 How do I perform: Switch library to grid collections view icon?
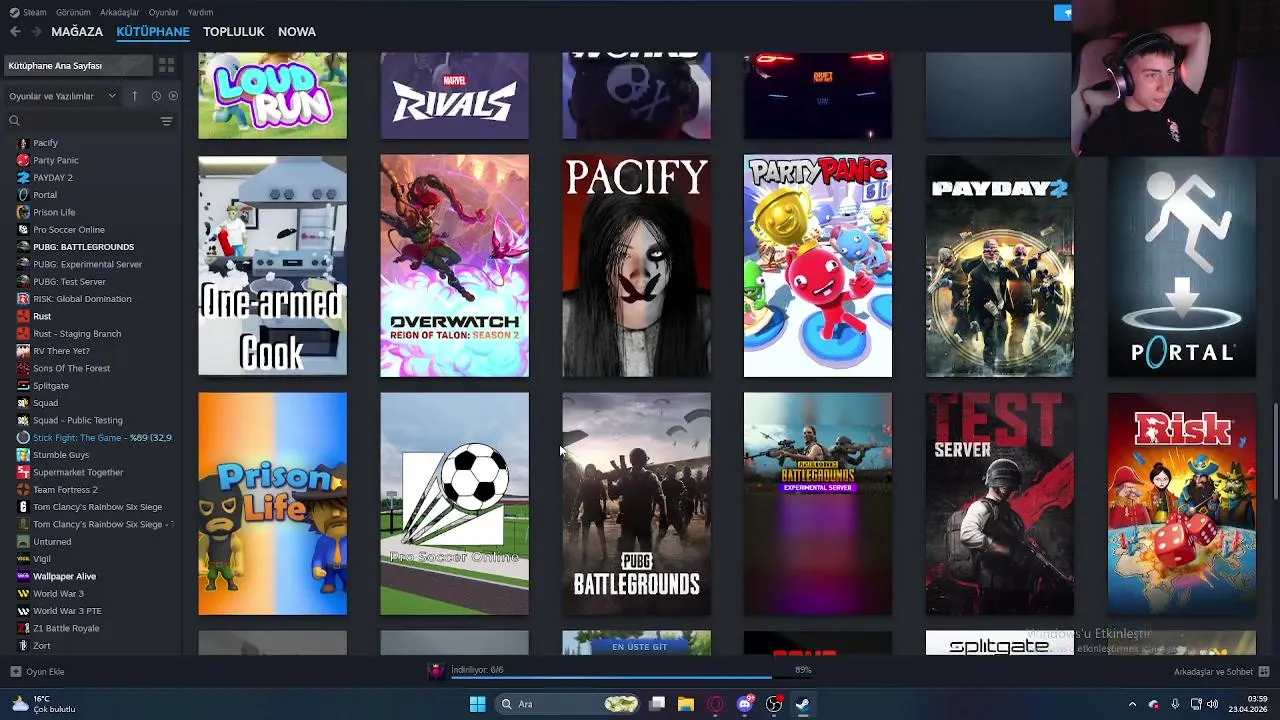pyautogui.click(x=166, y=65)
